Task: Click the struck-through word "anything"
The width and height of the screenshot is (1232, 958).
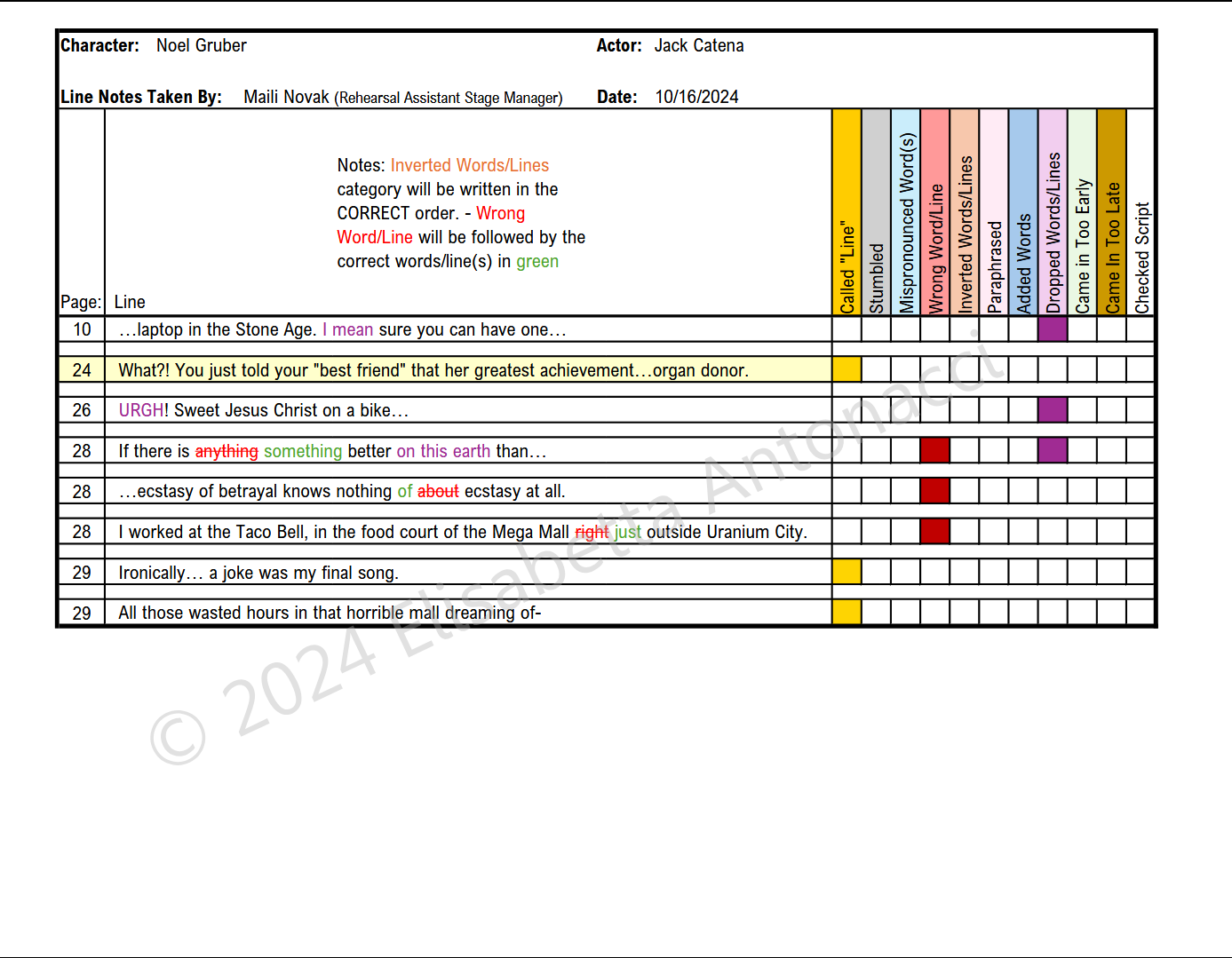Action: tap(227, 451)
